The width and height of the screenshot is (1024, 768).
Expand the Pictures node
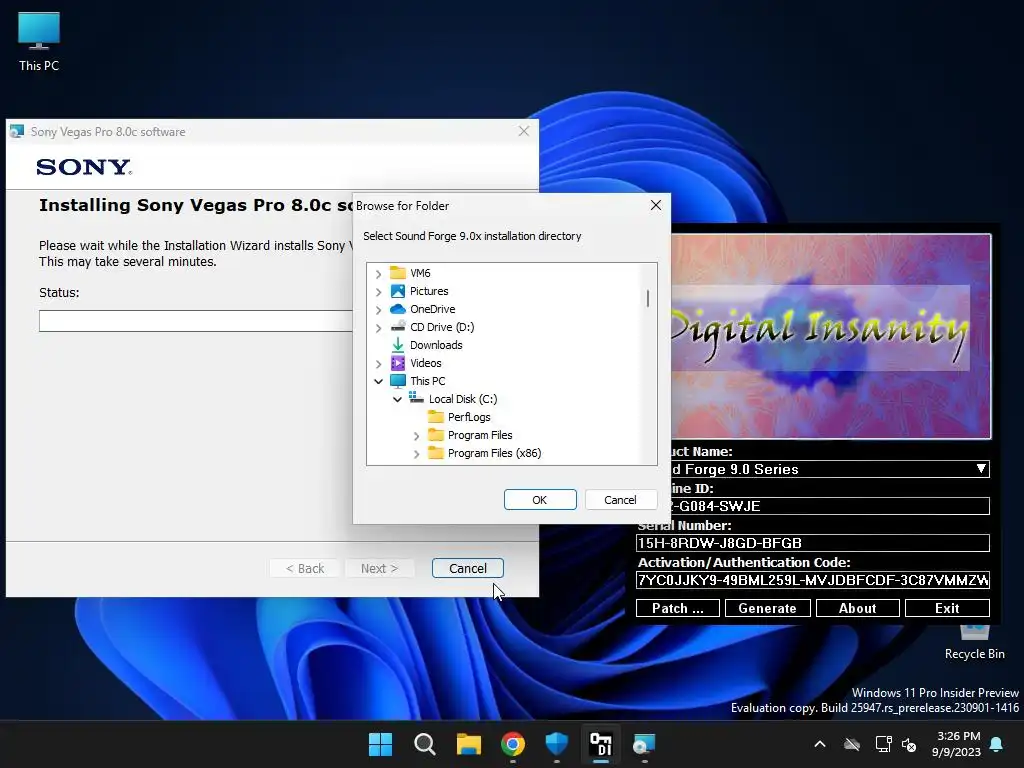379,292
